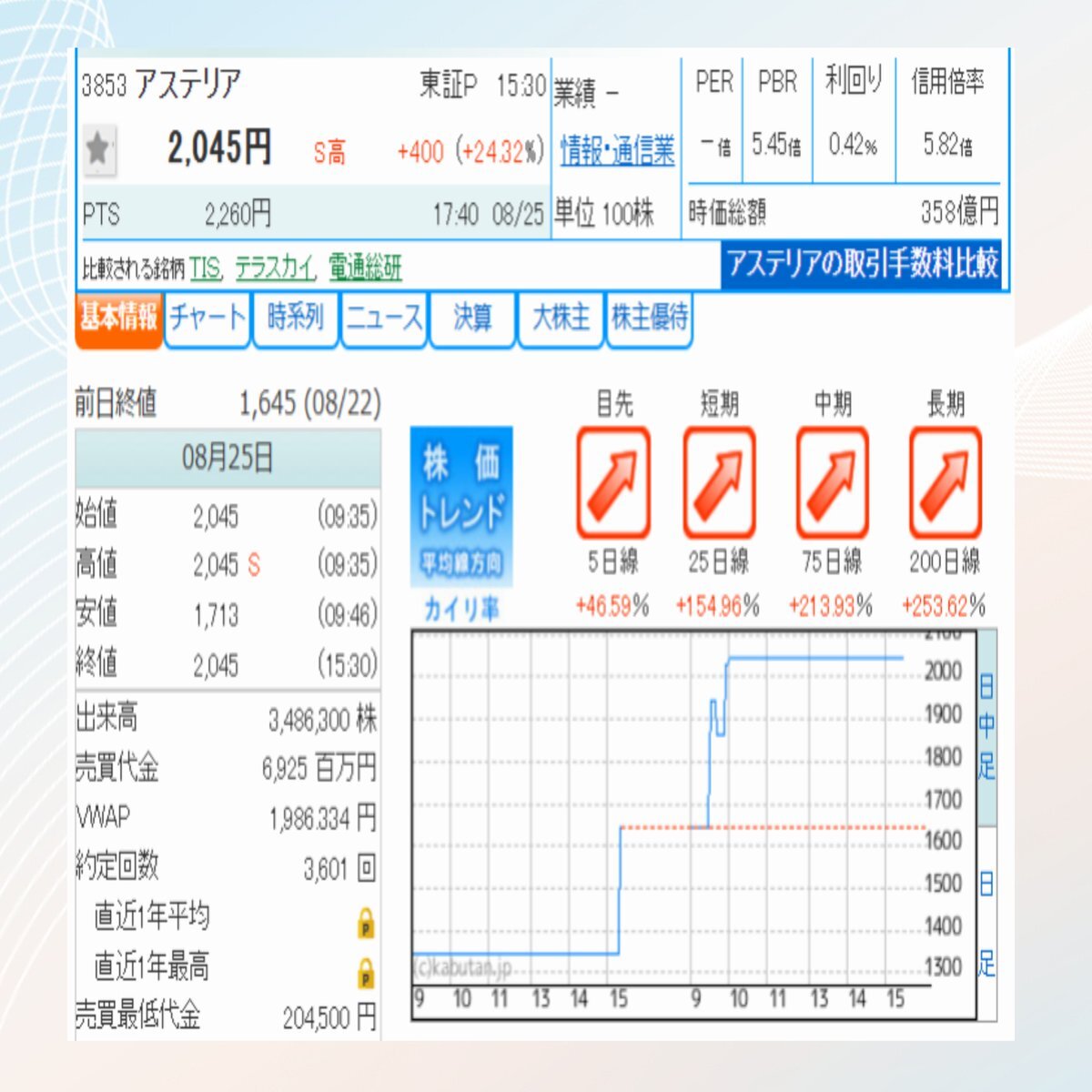Click the 目先 5日線 up-trend arrow
This screenshot has height=1092, width=1092.
(x=613, y=482)
